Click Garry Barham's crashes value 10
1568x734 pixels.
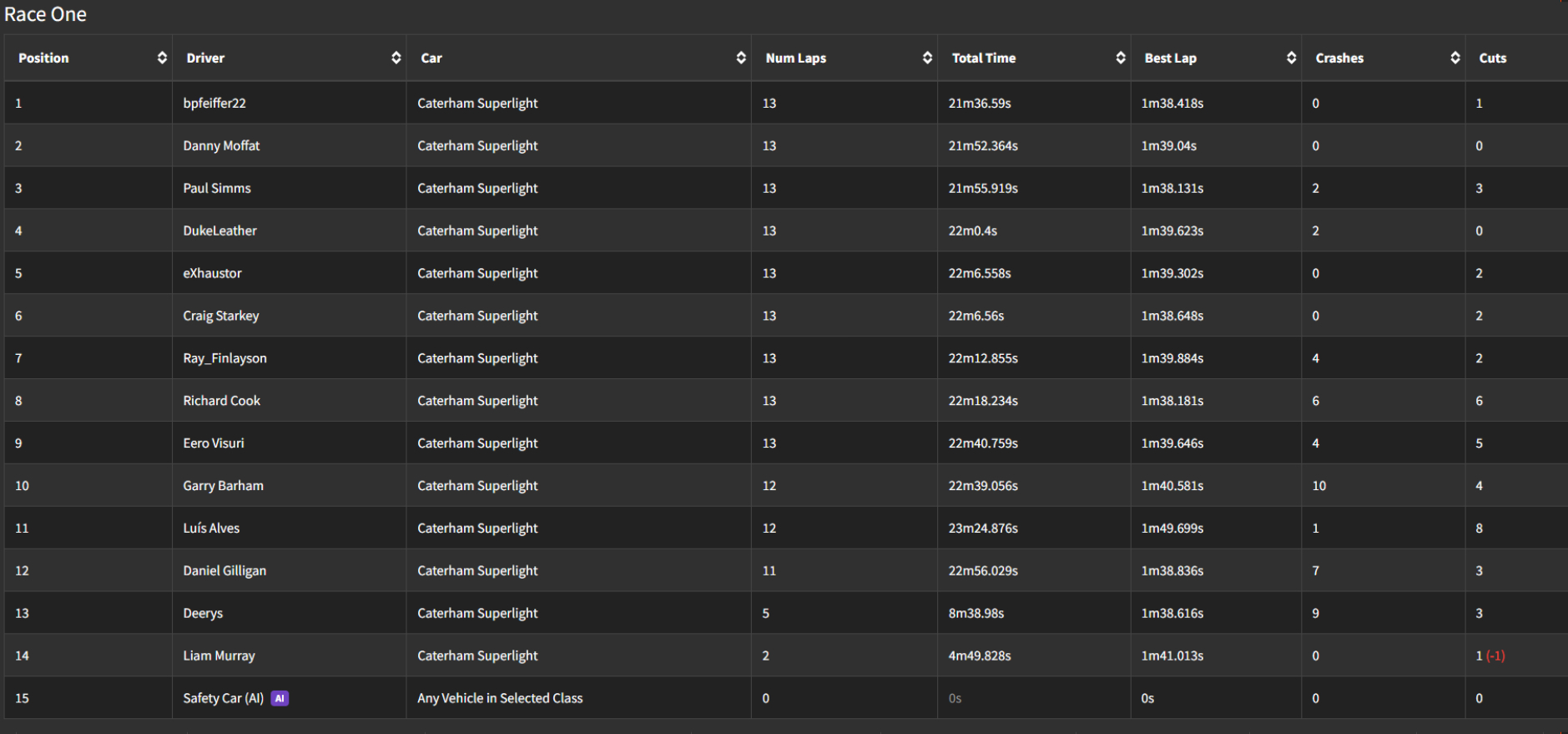click(1318, 486)
